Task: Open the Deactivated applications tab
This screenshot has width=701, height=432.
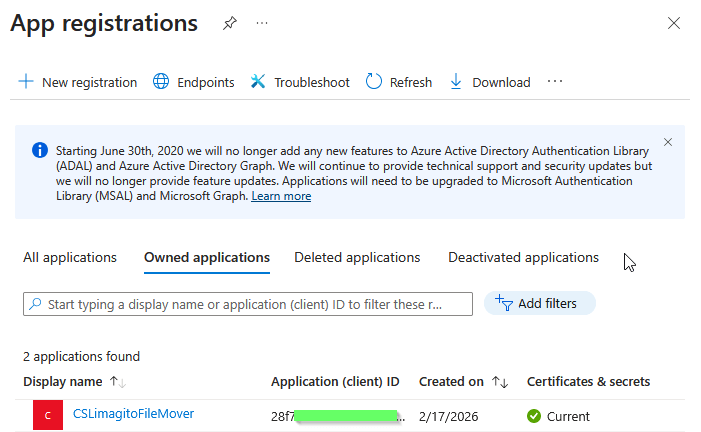Action: (x=524, y=258)
